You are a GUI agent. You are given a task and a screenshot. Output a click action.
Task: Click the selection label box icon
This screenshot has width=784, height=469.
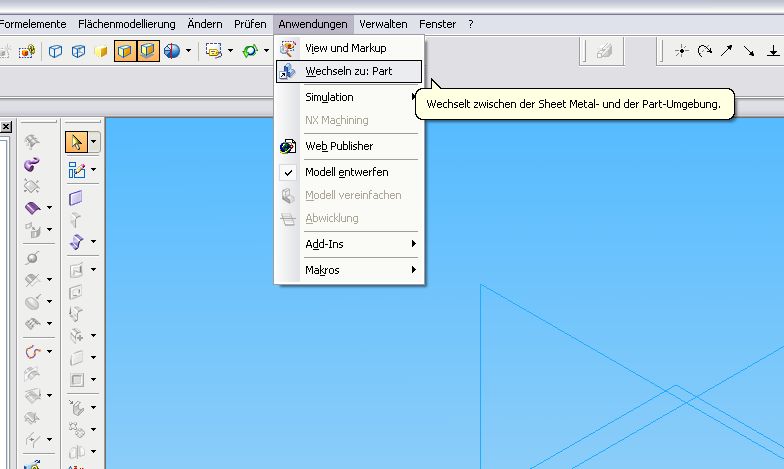pyautogui.click(x=214, y=51)
